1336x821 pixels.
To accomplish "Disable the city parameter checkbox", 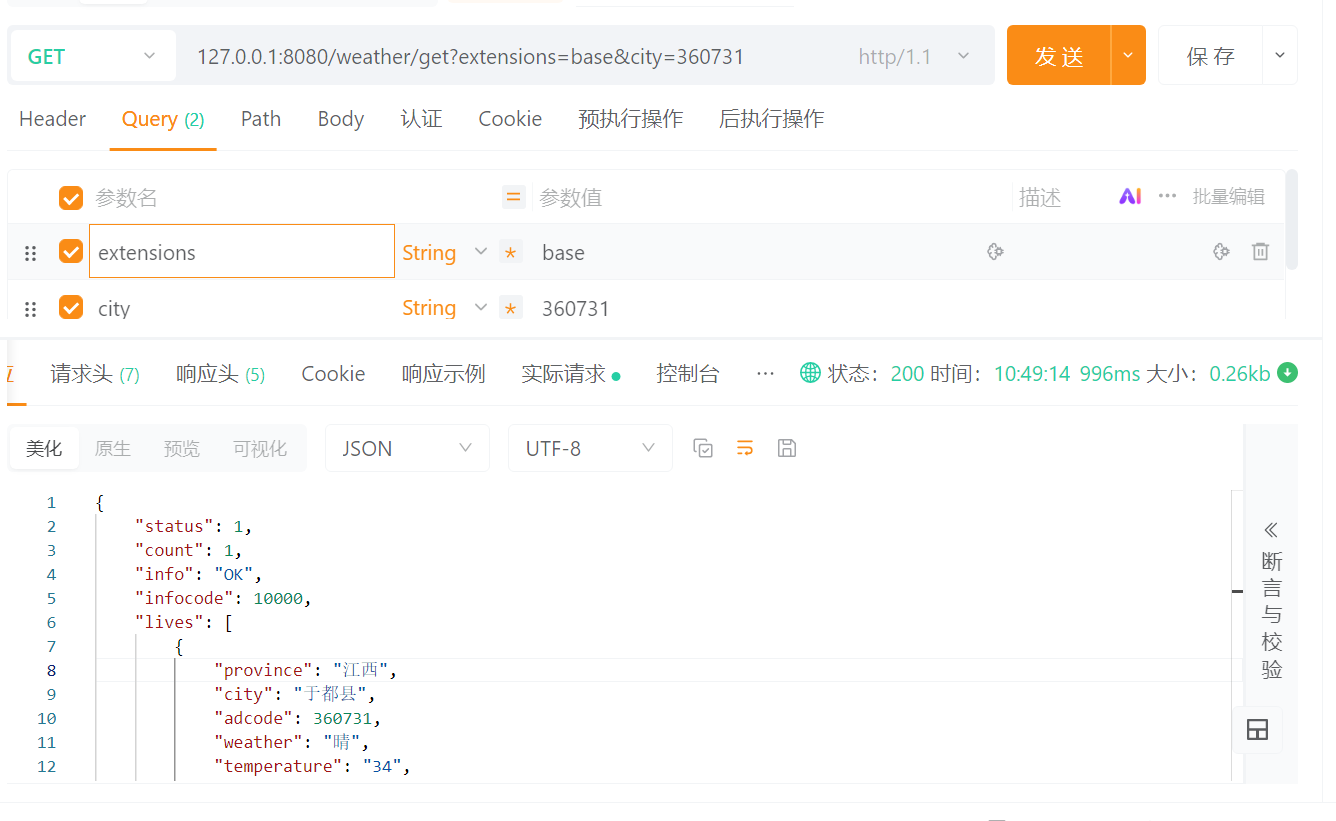I will [x=70, y=307].
